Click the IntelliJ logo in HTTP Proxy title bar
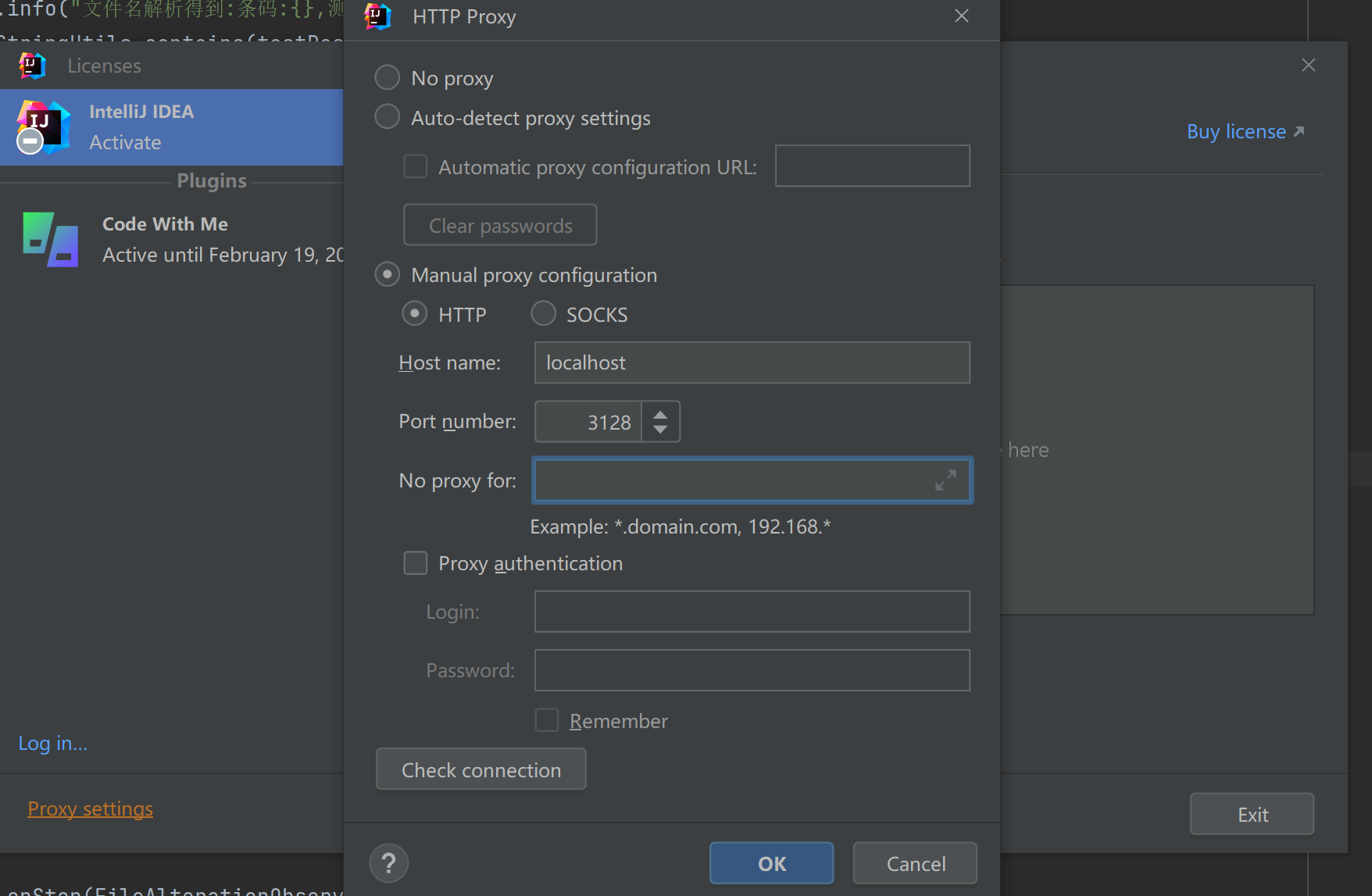Screen dimensions: 1372x896 378,16
